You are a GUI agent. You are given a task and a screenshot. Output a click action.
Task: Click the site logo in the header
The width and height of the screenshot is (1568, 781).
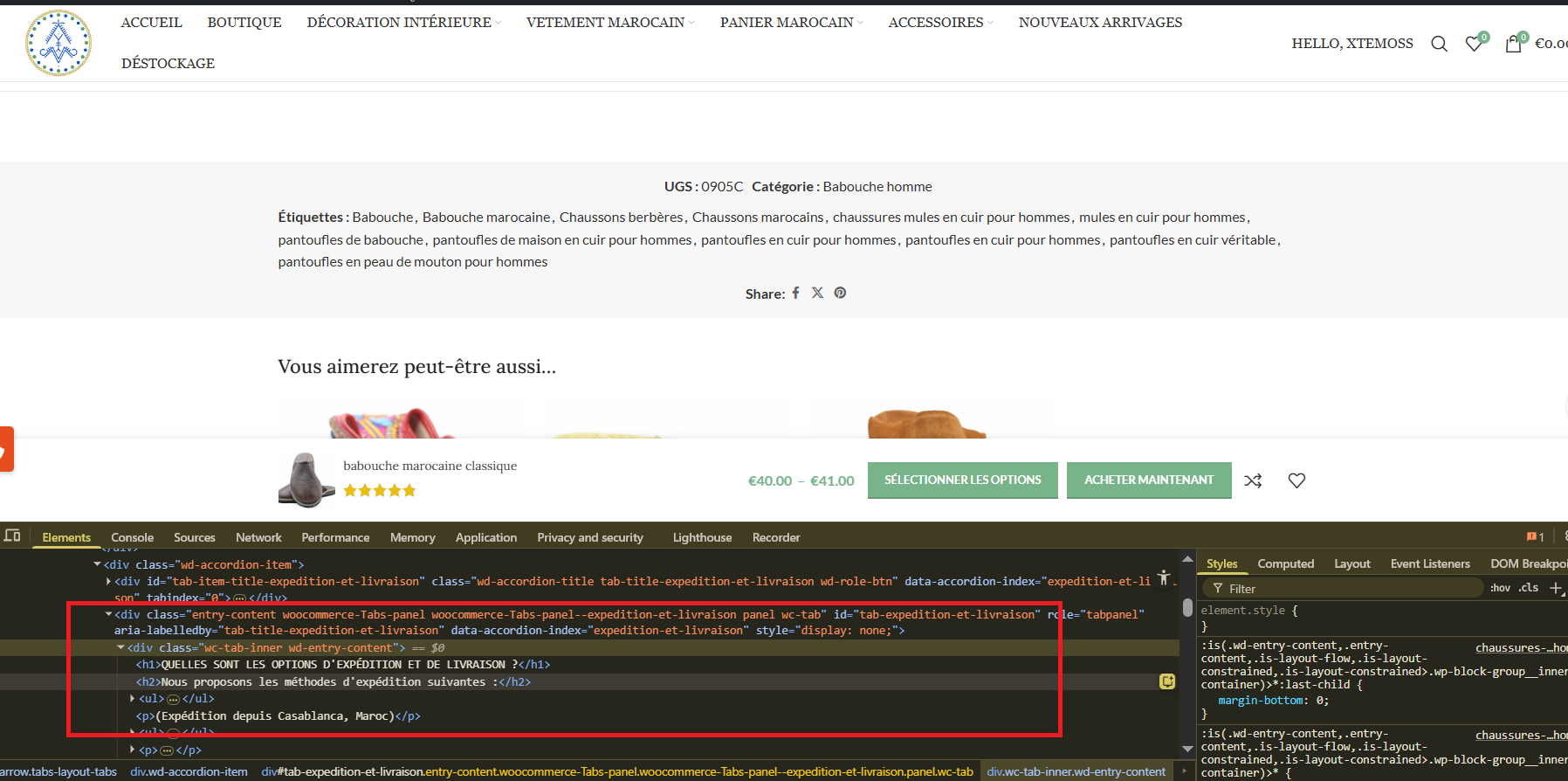pos(58,43)
